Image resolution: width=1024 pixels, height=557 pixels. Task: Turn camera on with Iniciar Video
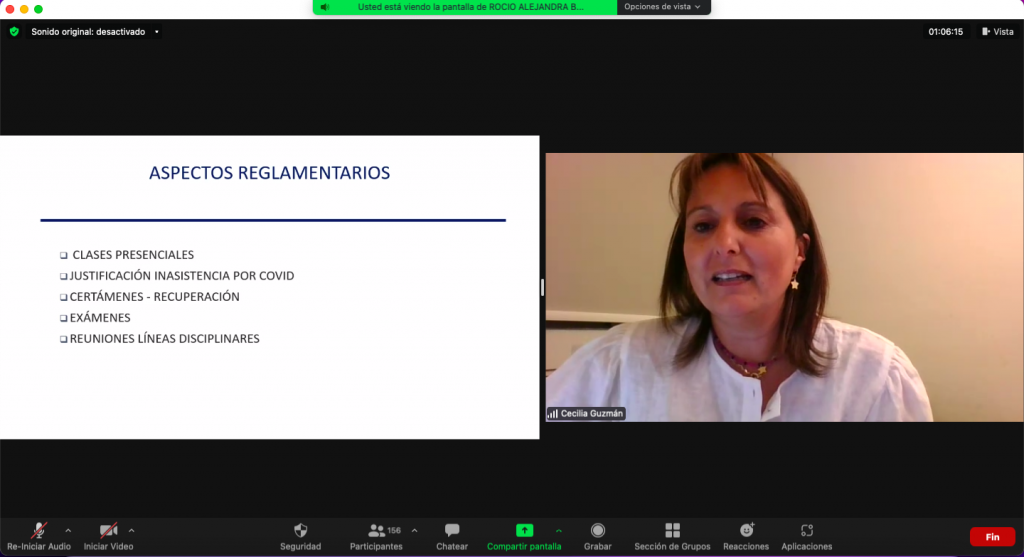point(108,531)
